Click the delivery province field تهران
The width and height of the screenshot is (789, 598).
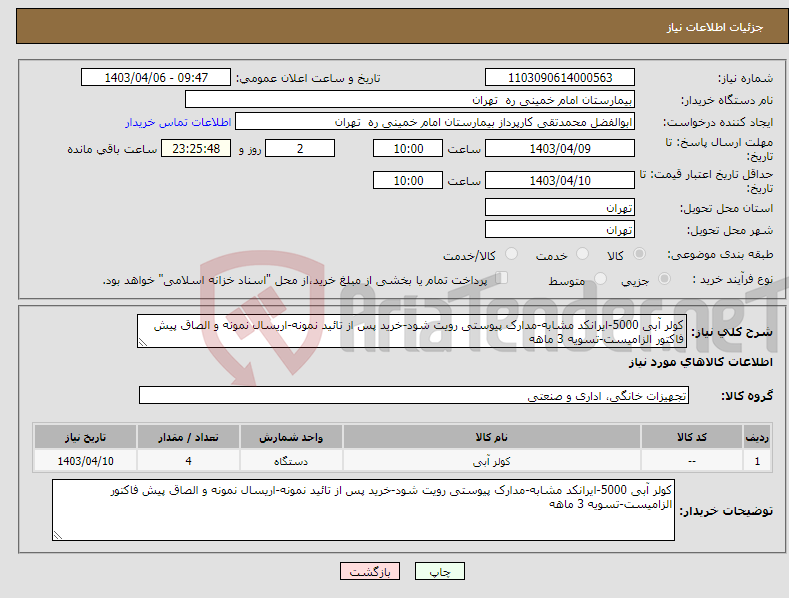560,207
